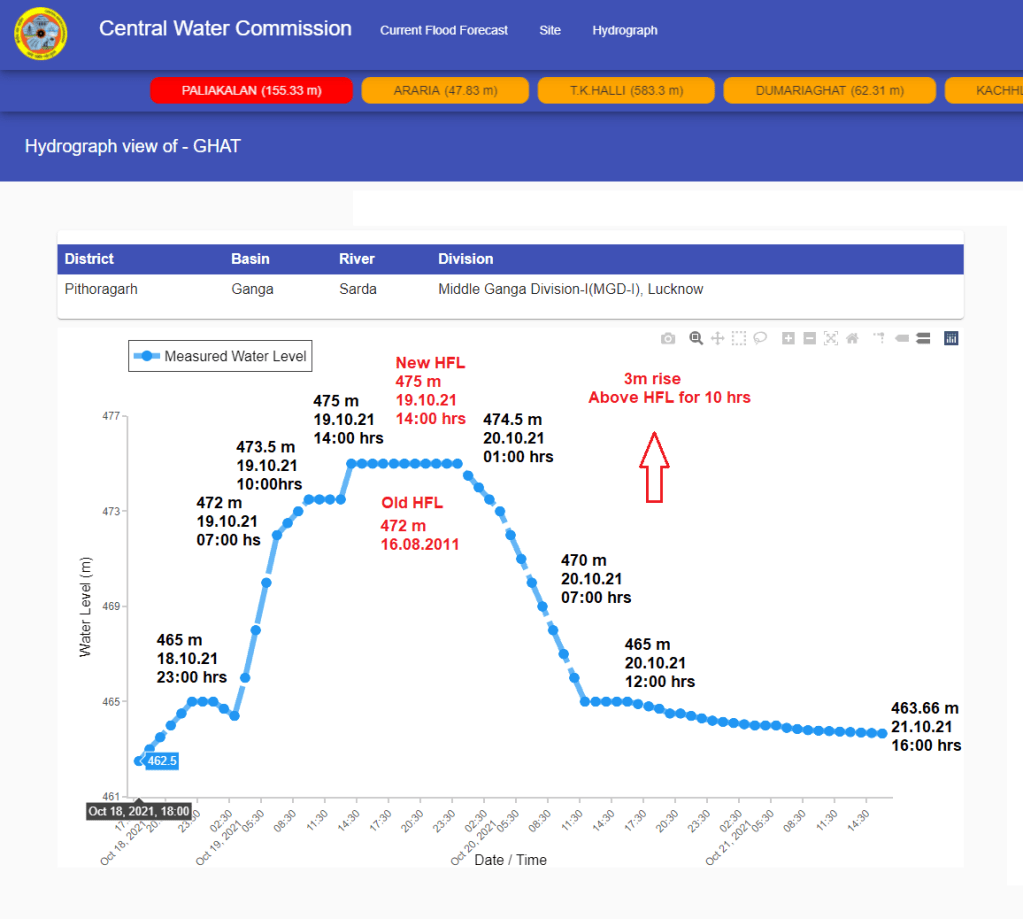Toggle spike lines in chart toolbar
This screenshot has height=919, width=1023.
(879, 339)
